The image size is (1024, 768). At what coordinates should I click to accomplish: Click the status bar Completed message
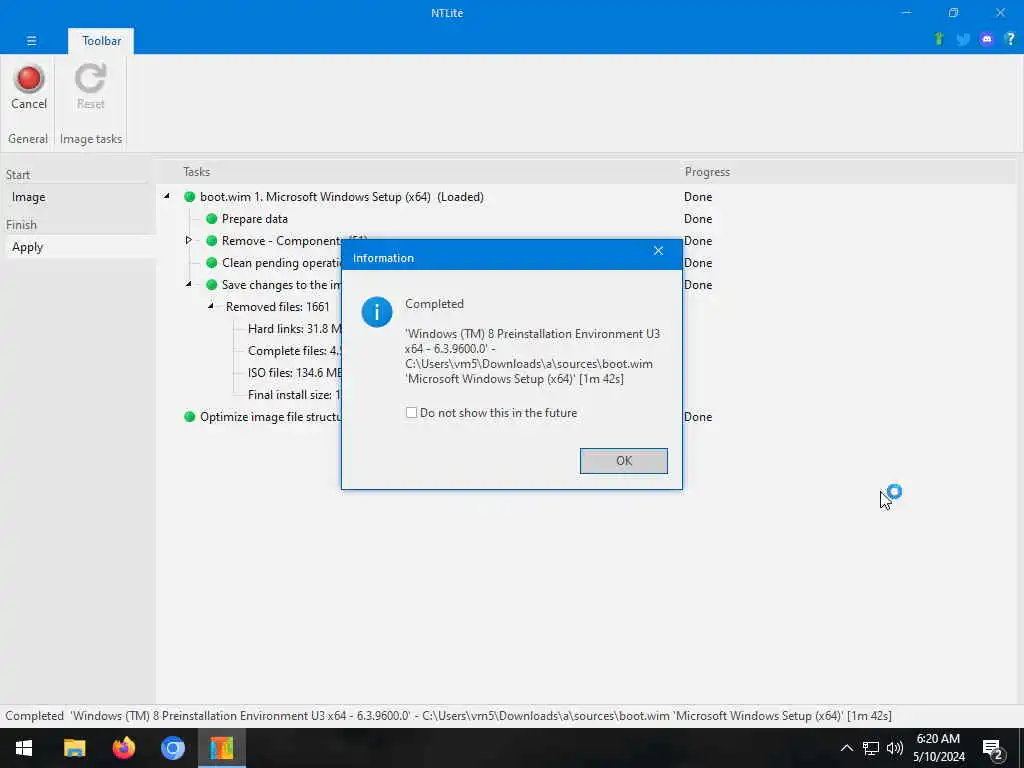[x=448, y=716]
